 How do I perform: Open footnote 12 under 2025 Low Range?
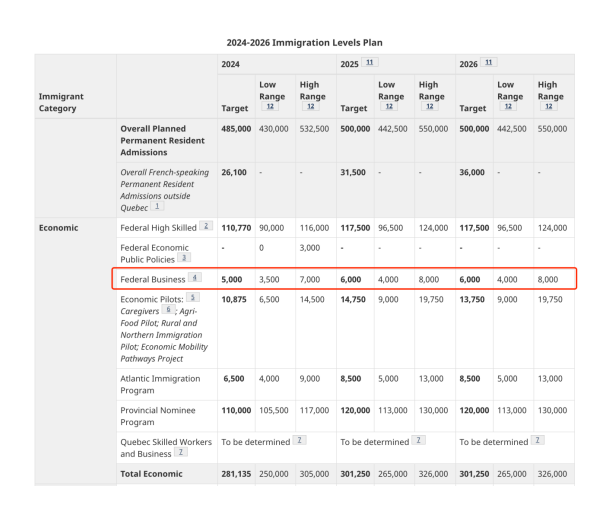pos(389,106)
